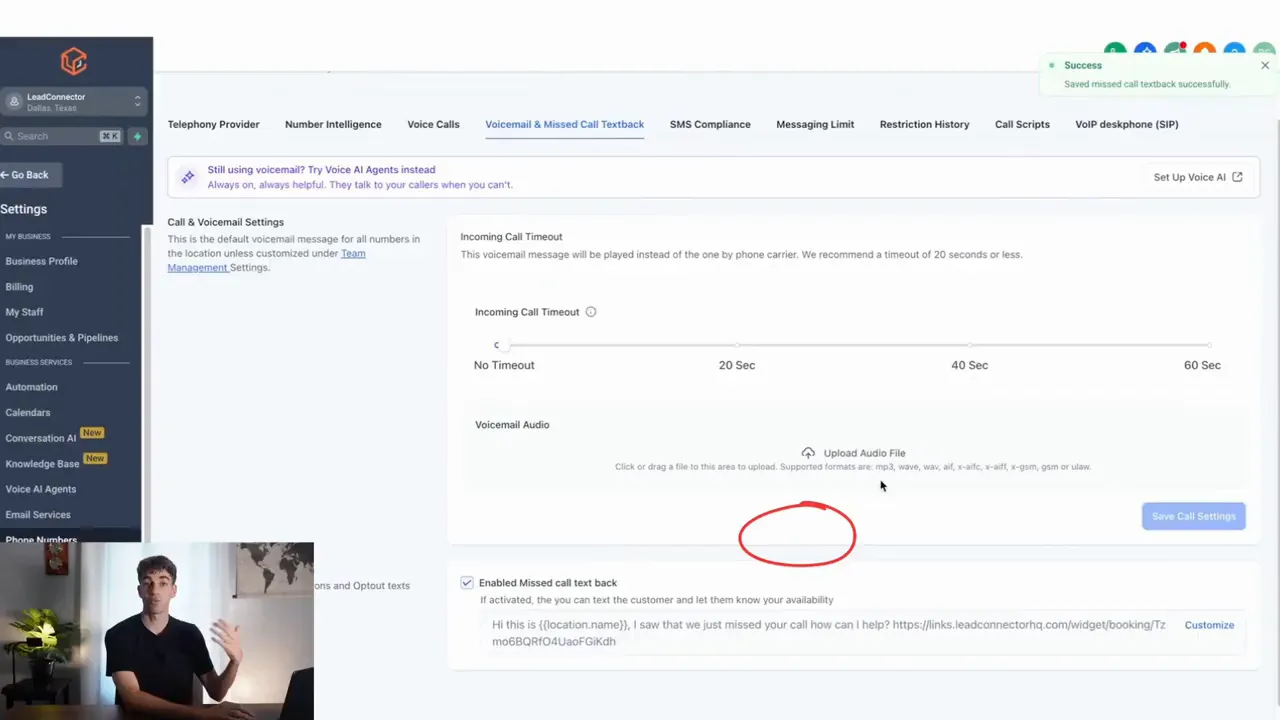Image resolution: width=1280 pixels, height=720 pixels.
Task: Switch to the SMS Compliance tab
Action: (710, 124)
